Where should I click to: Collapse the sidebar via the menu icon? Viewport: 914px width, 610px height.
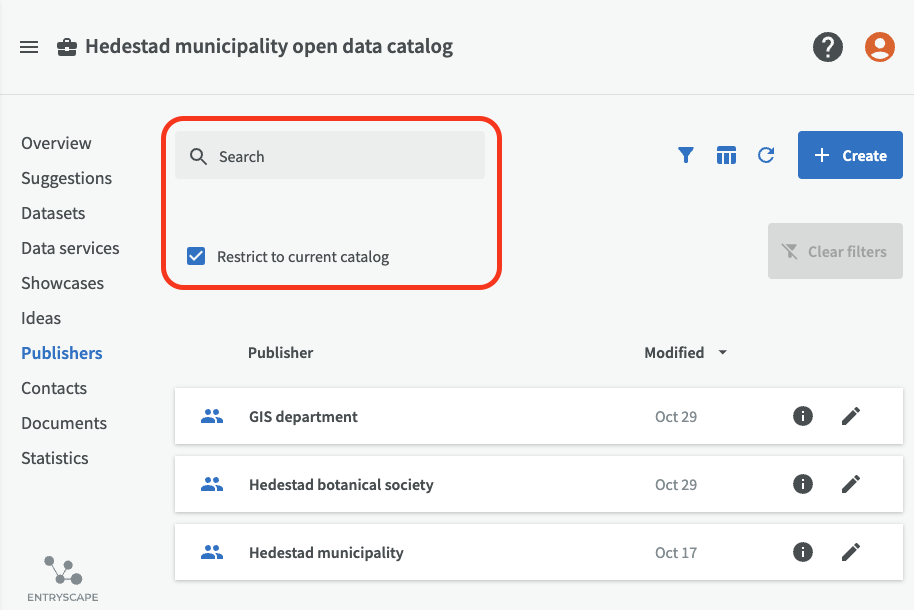point(28,46)
